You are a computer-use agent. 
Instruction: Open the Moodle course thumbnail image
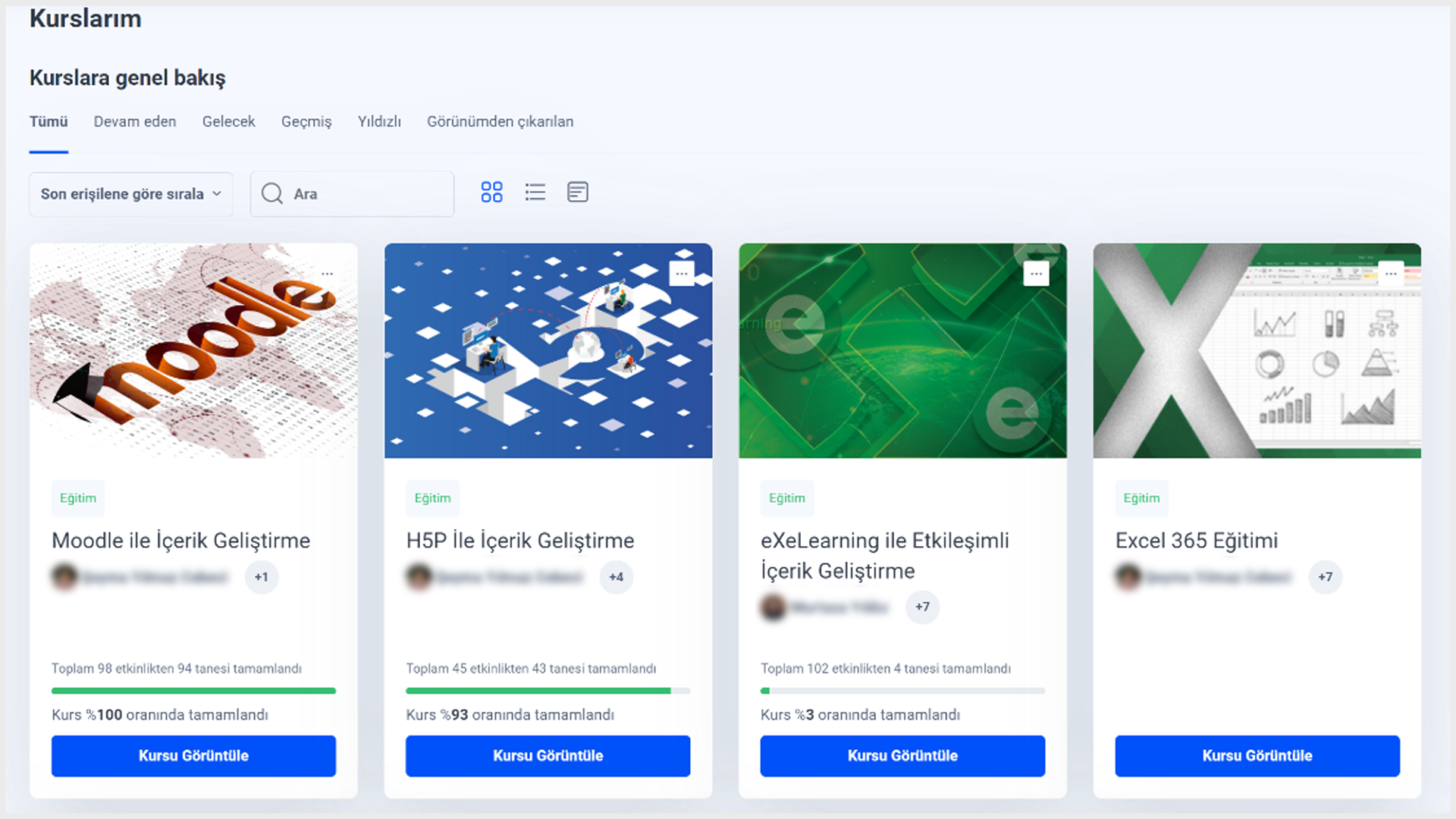[x=193, y=350]
